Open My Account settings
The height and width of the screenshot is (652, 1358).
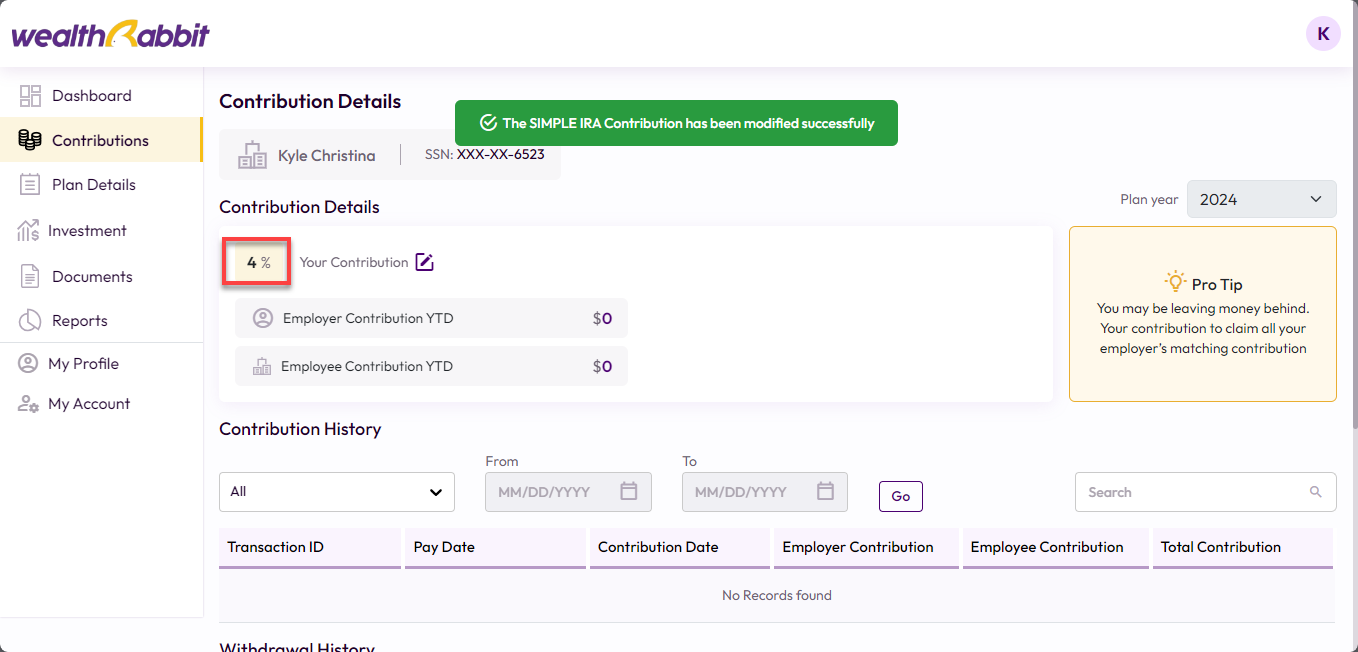pos(88,404)
